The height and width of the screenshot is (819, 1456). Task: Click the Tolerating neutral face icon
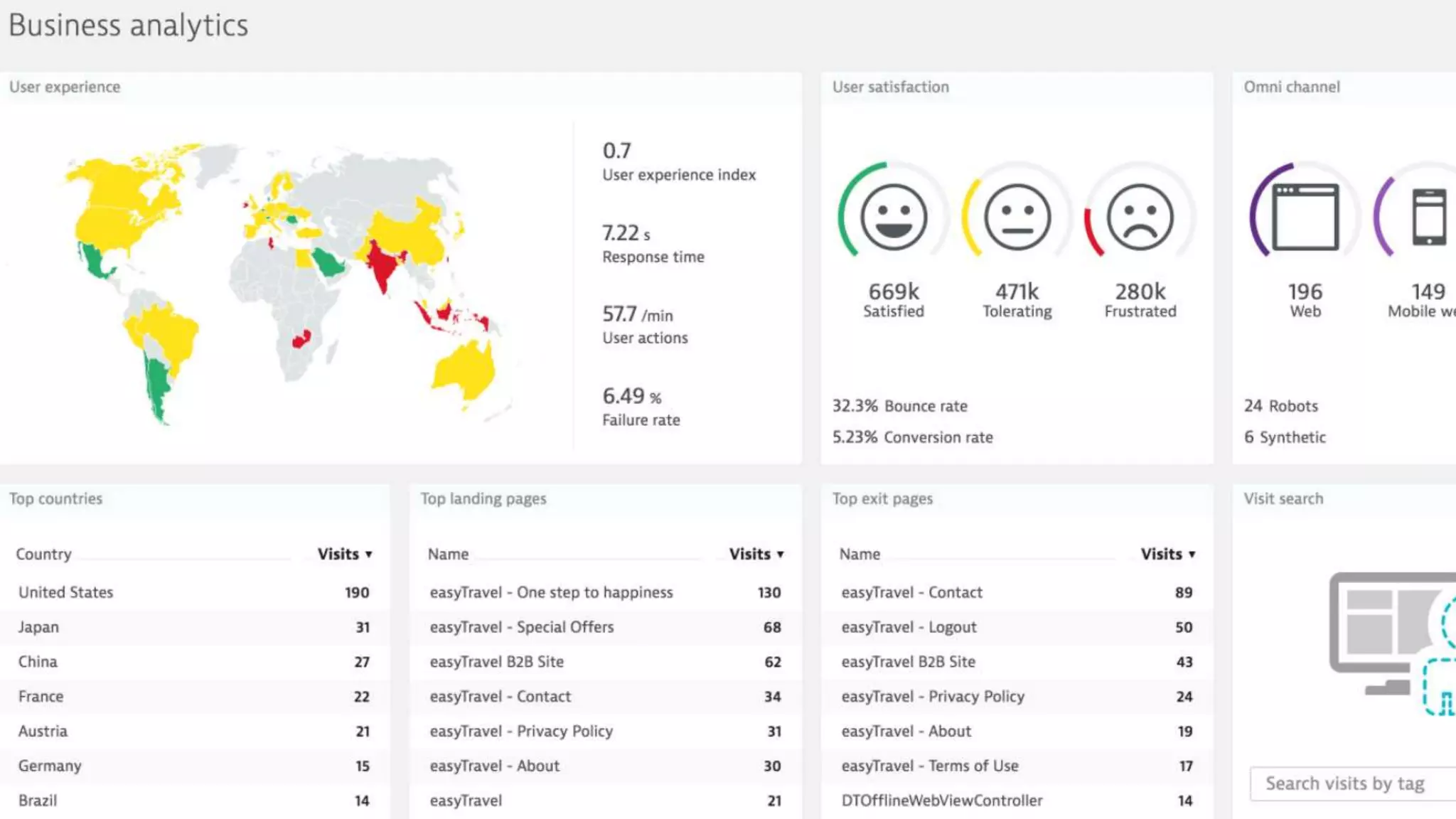tap(1017, 217)
